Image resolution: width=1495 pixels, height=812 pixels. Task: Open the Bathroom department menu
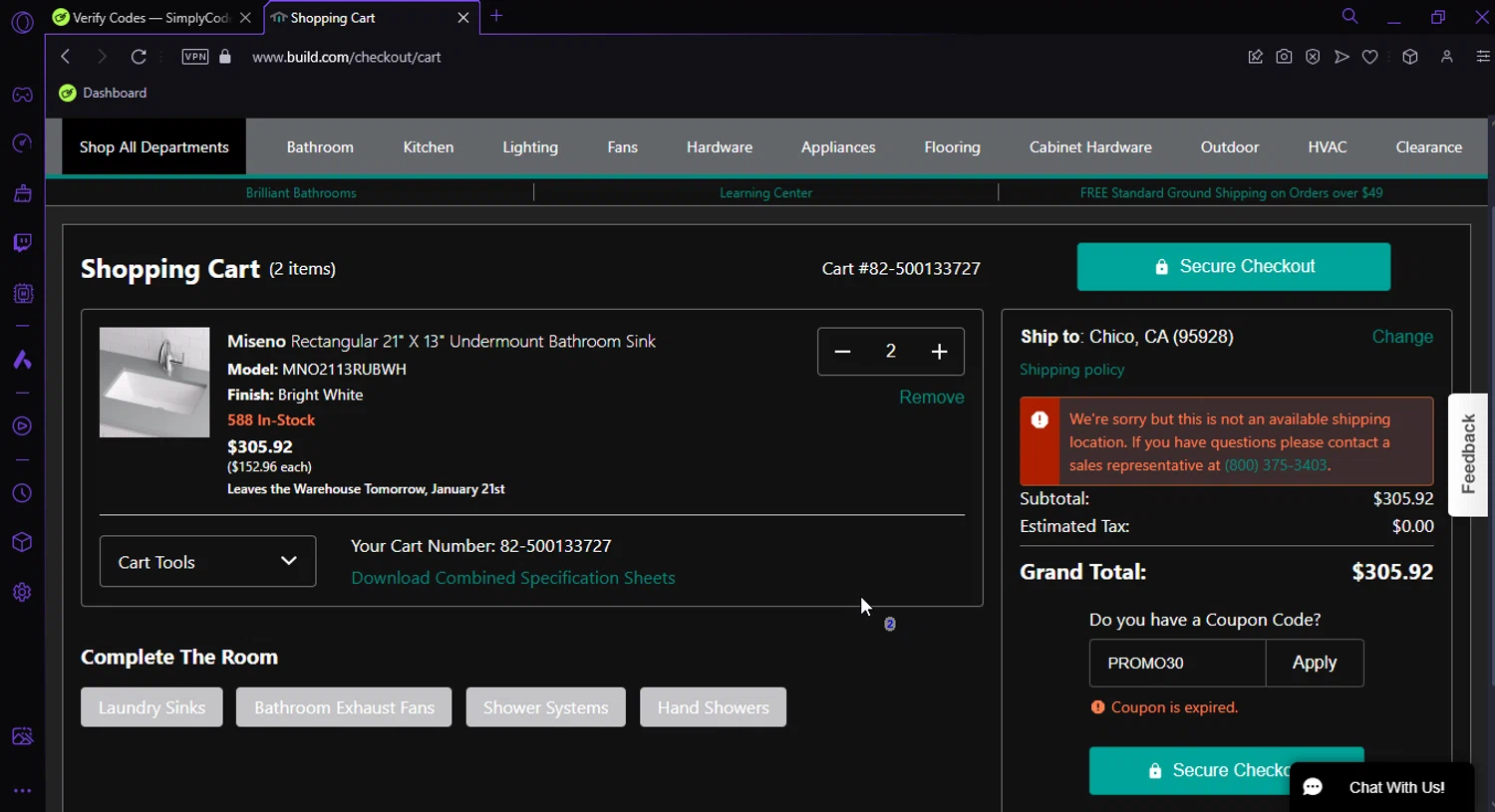[x=320, y=147]
